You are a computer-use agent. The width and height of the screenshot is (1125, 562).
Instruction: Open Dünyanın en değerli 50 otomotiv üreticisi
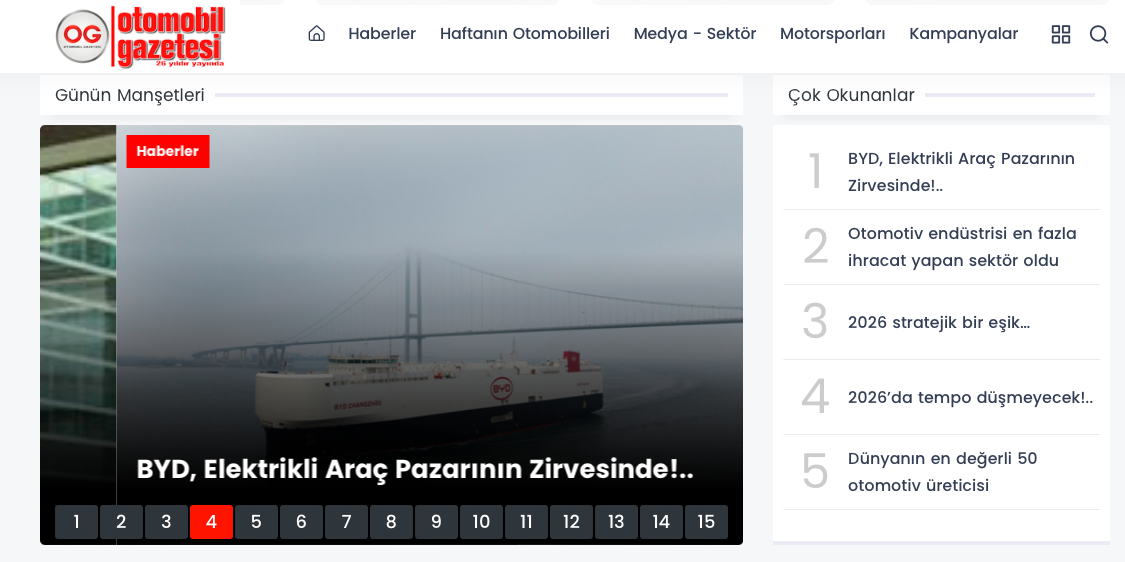point(943,472)
